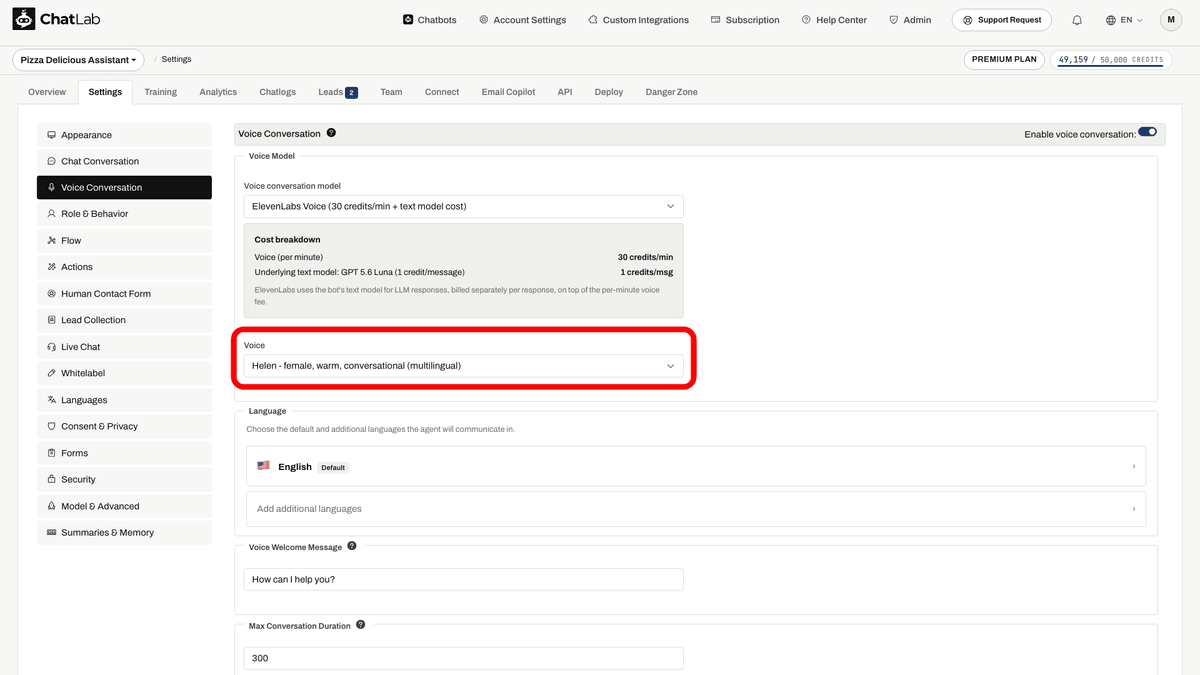Image resolution: width=1200 pixels, height=675 pixels.
Task: Click the Max Conversation Duration help icon
Action: coord(361,625)
